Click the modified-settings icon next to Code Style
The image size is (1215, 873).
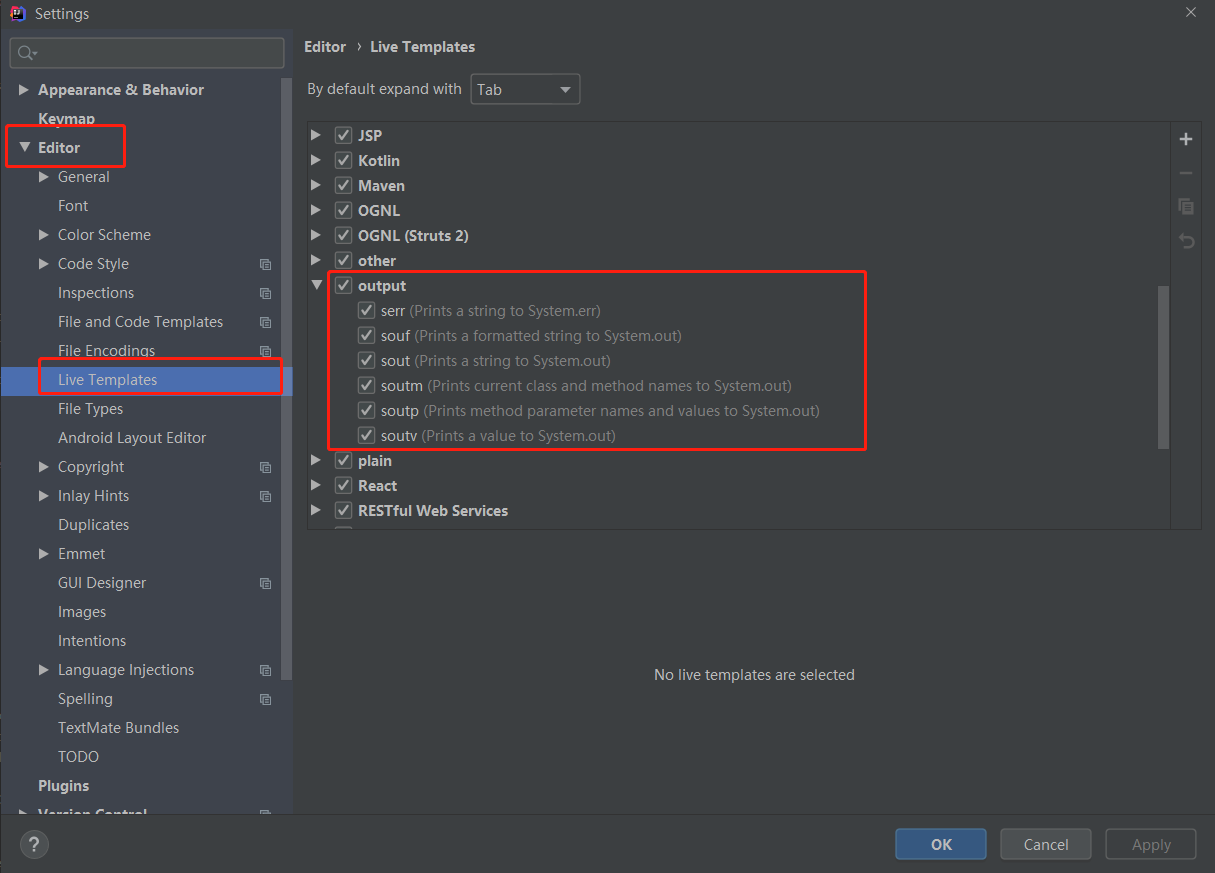pos(265,264)
